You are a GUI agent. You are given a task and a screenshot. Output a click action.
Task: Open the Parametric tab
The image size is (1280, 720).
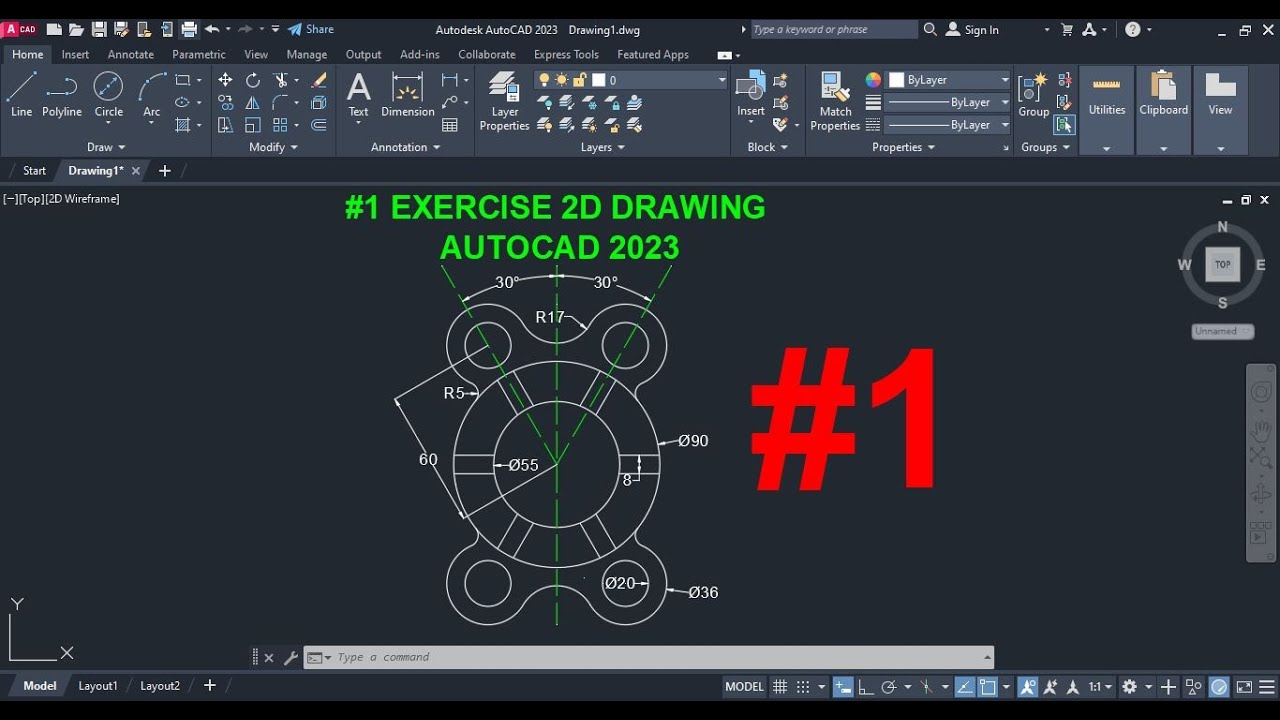coord(199,54)
